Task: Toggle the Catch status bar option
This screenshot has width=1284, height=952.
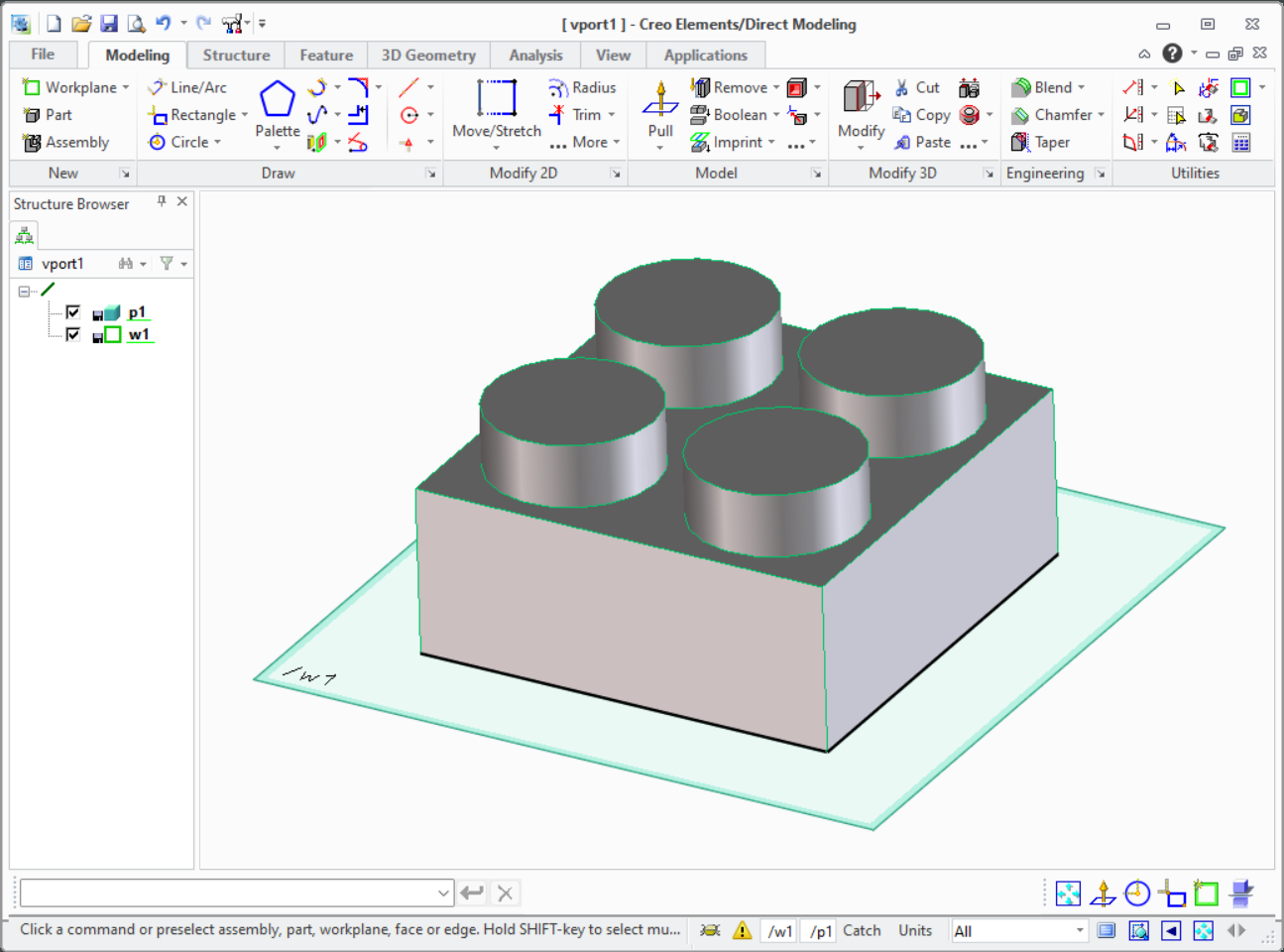Action: (862, 930)
